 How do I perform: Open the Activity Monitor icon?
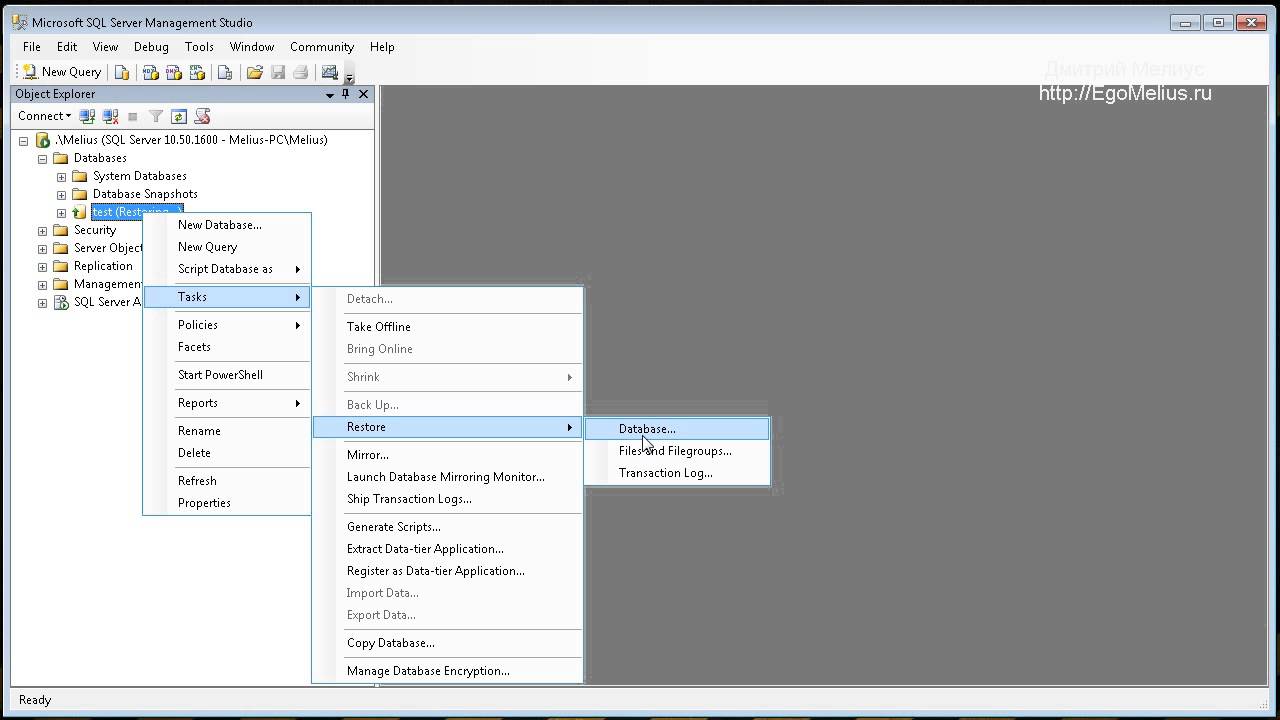pos(329,72)
